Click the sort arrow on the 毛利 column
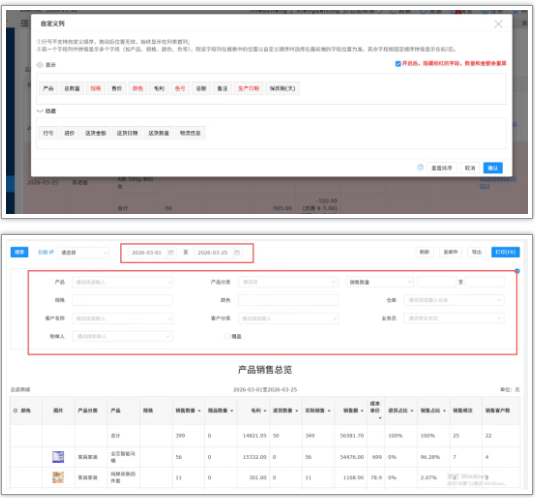This screenshot has height=498, width=535. (x=265, y=411)
